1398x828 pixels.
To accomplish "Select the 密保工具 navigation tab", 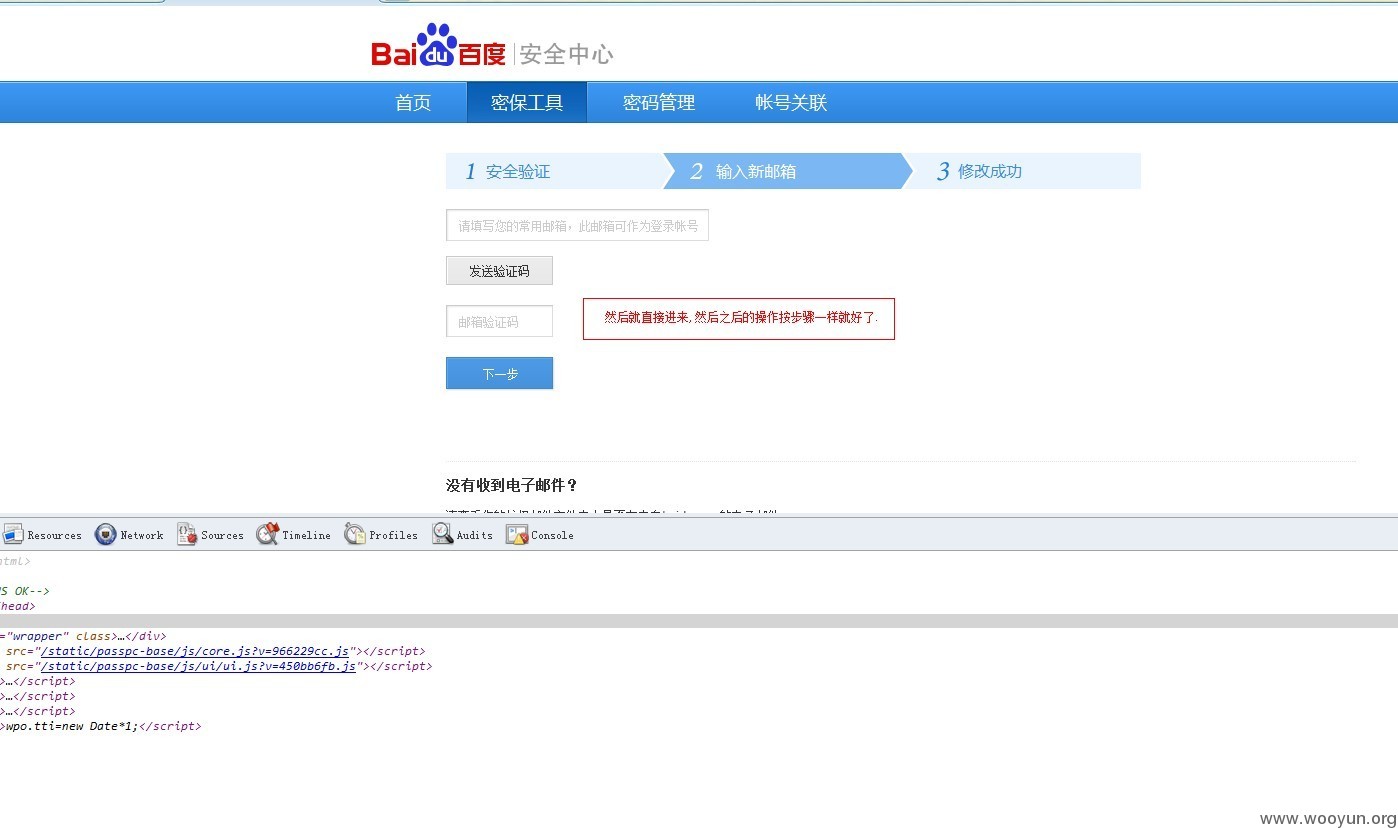I will click(x=527, y=102).
